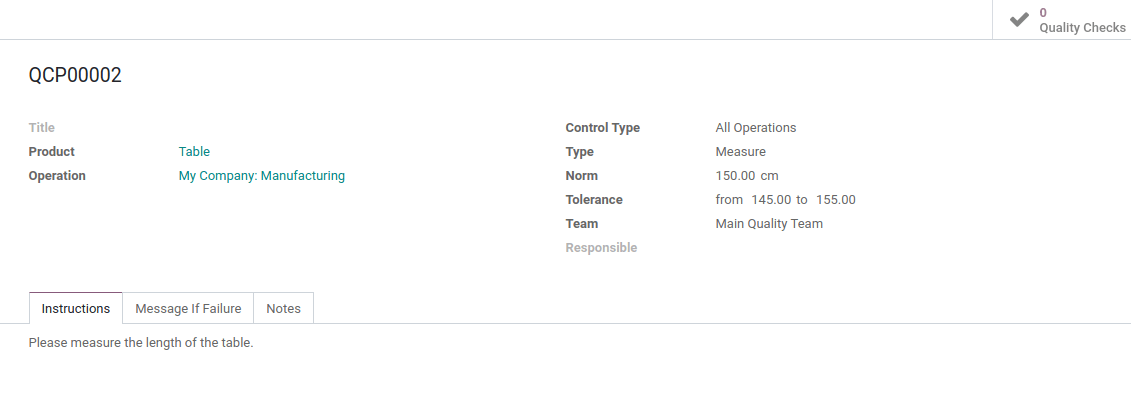
Task: Open My Company: Manufacturing operation link
Action: pyautogui.click(x=262, y=175)
